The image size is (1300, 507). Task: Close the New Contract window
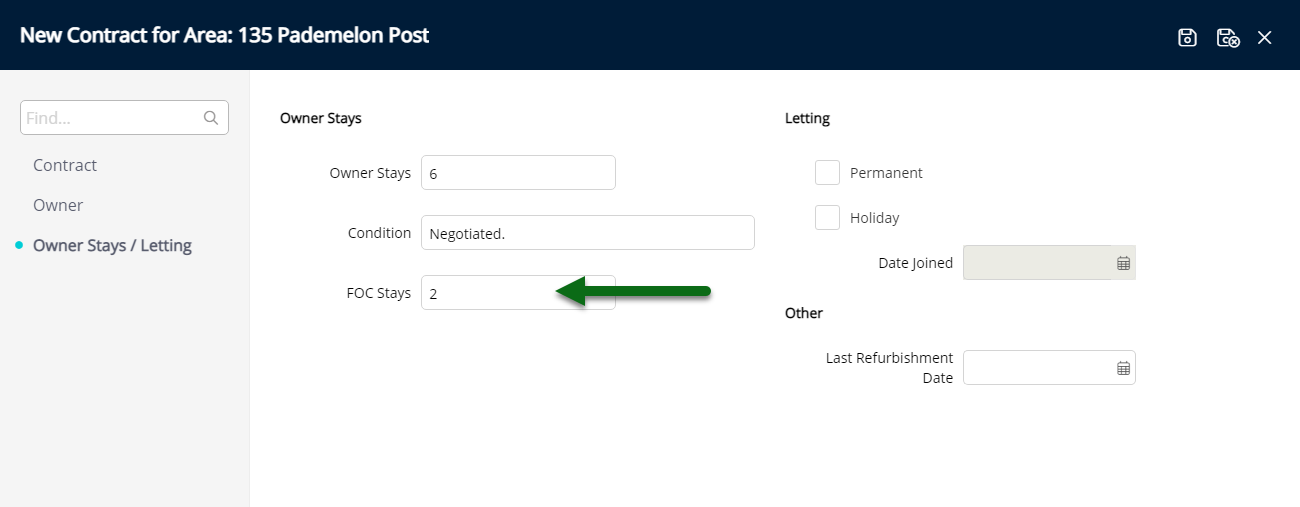coord(1265,37)
